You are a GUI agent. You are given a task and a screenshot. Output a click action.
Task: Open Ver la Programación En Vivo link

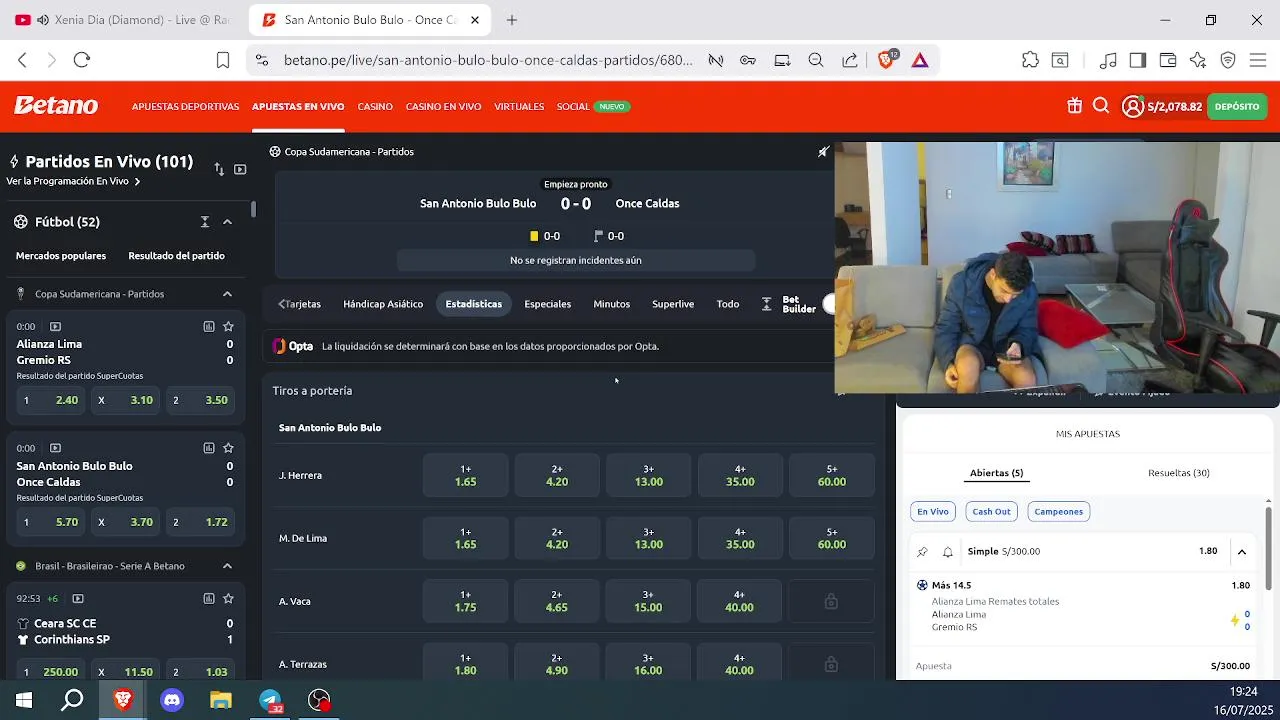(x=73, y=181)
